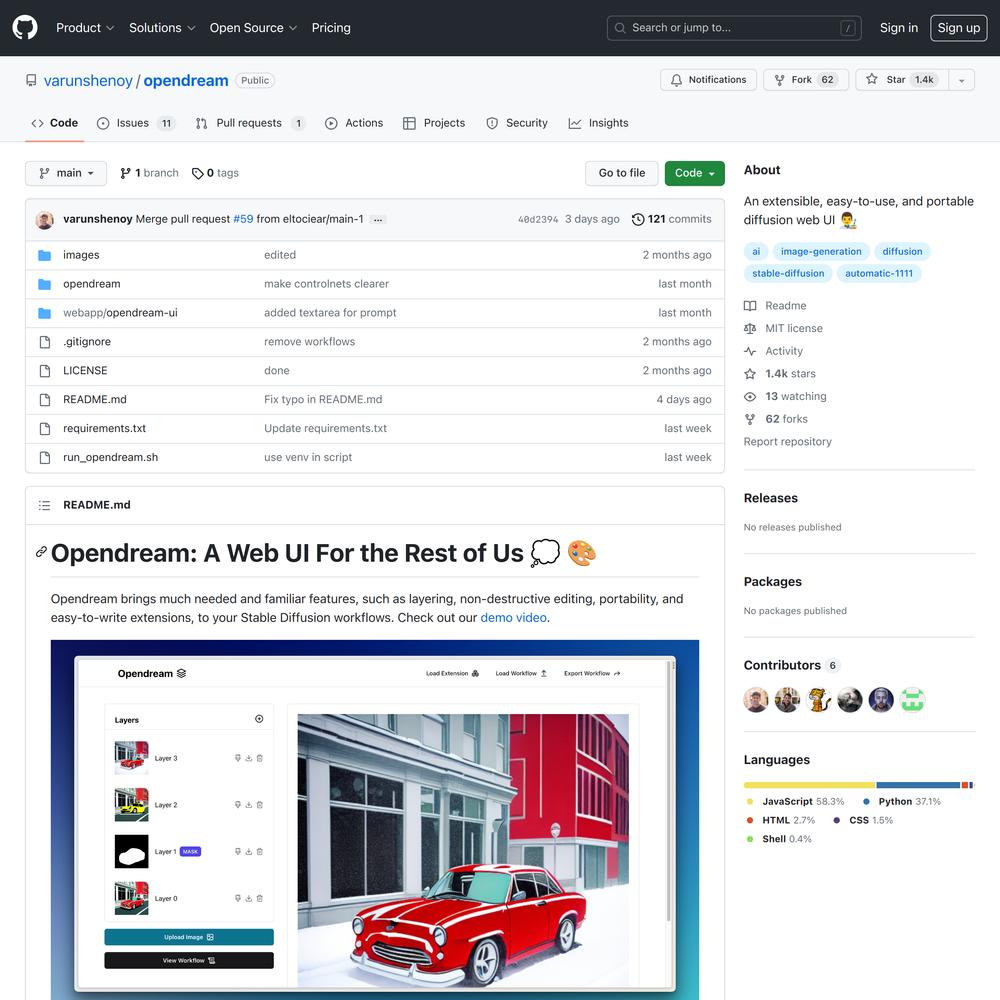Click varunshenoy's commit avatar

[x=45, y=219]
